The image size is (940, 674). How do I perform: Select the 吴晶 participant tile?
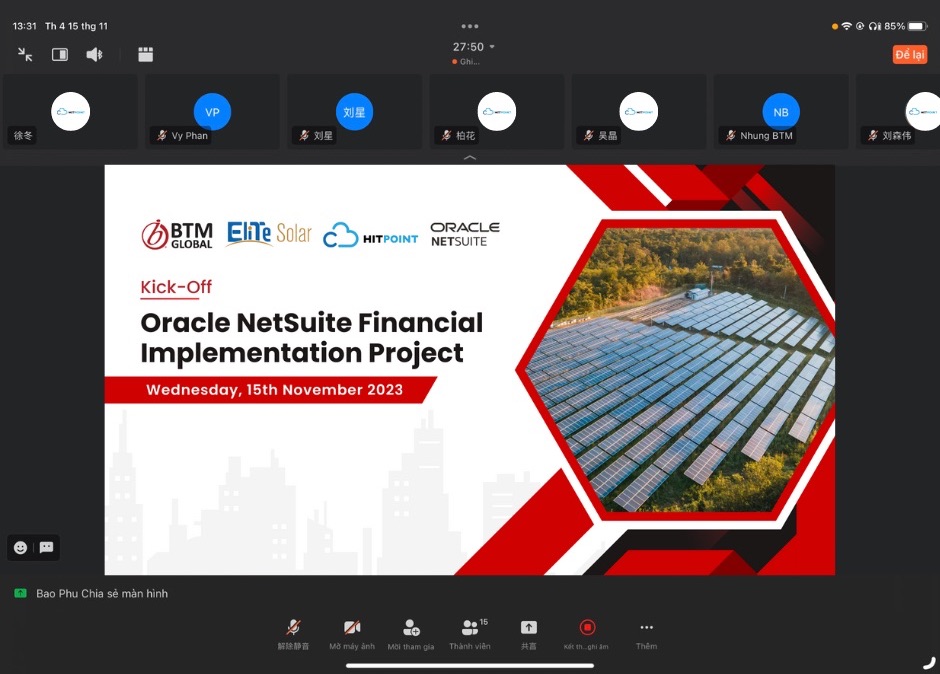coord(638,112)
